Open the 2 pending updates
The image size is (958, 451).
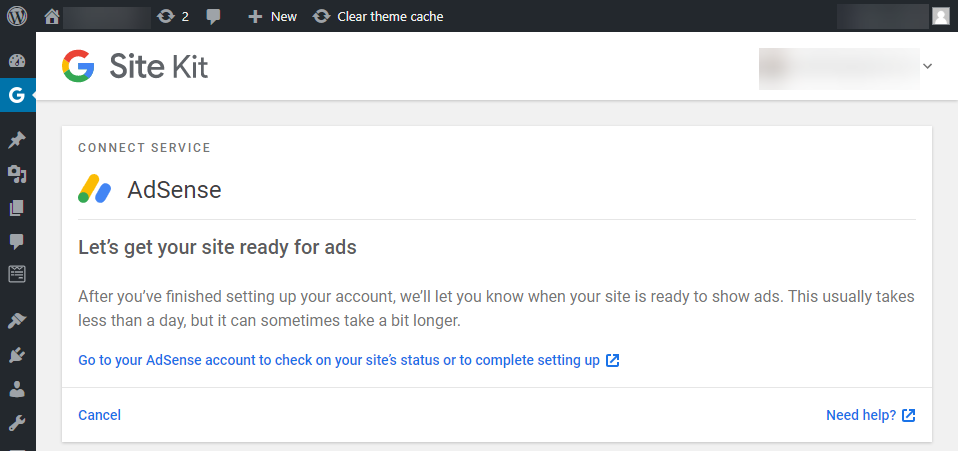click(x=173, y=16)
